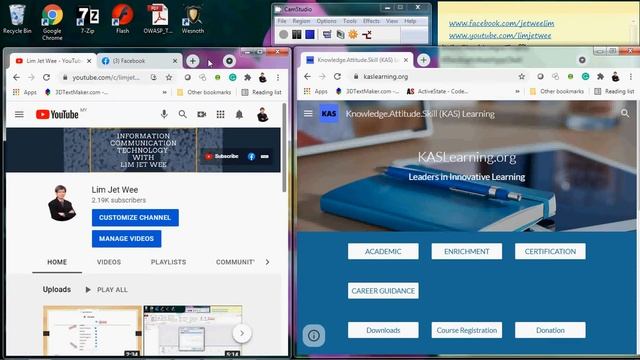Open the Academic section button

tap(383, 251)
